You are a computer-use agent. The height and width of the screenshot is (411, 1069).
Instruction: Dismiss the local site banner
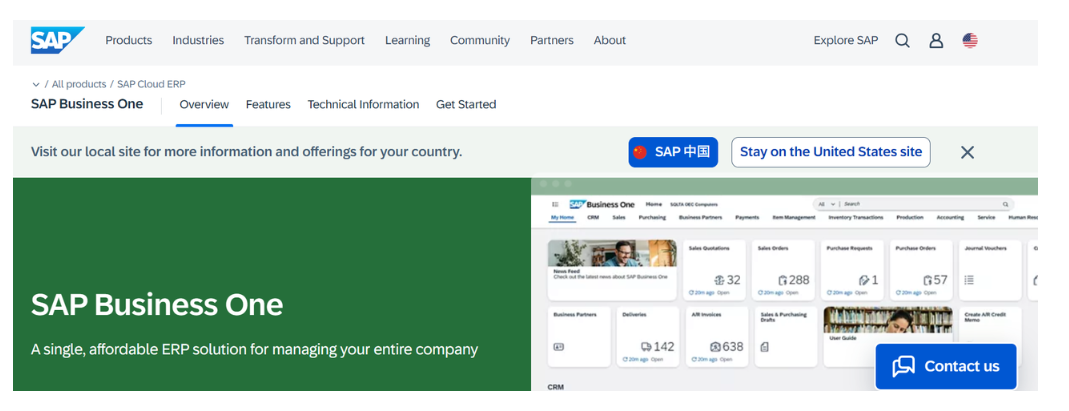click(x=967, y=152)
